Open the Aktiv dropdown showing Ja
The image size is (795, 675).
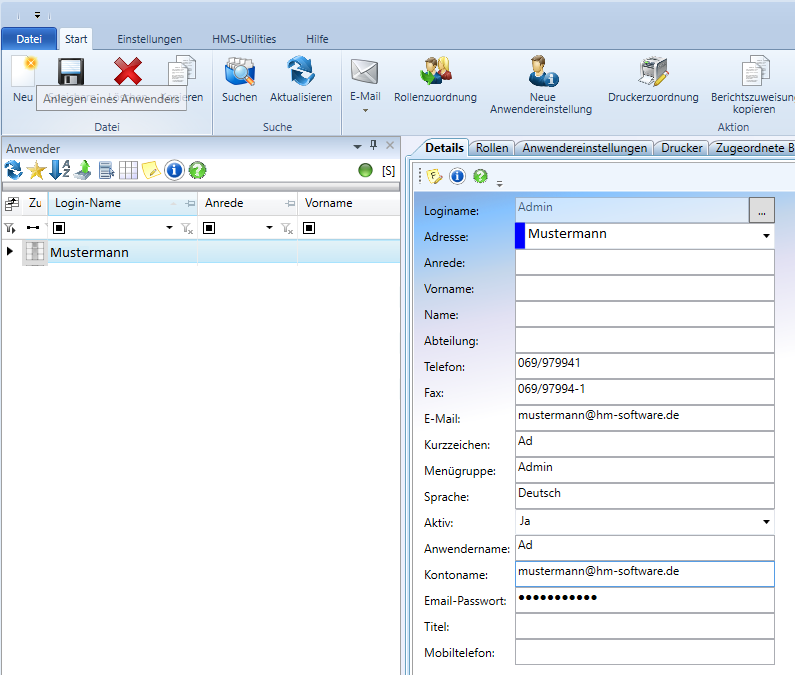[x=766, y=522]
